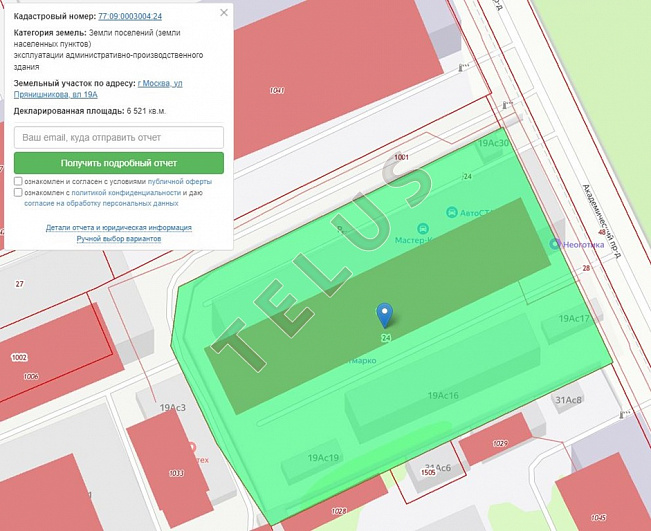
Task: Open the Ручной выбор вариантов link
Action: click(x=119, y=239)
